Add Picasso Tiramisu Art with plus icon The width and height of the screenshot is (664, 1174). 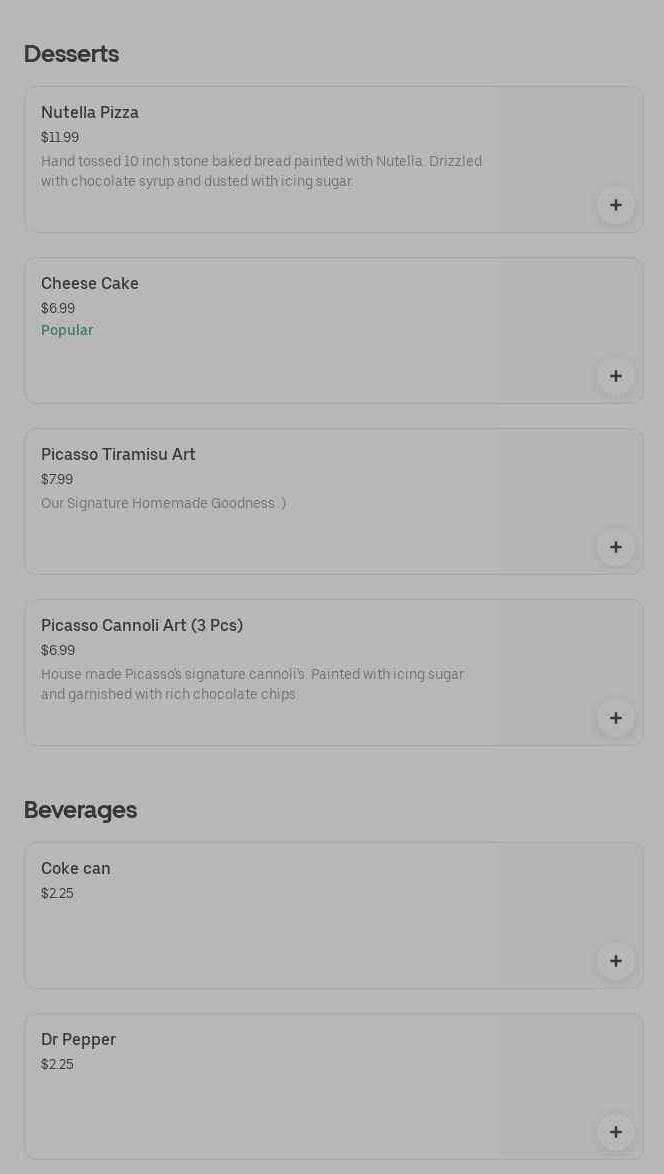tap(616, 547)
